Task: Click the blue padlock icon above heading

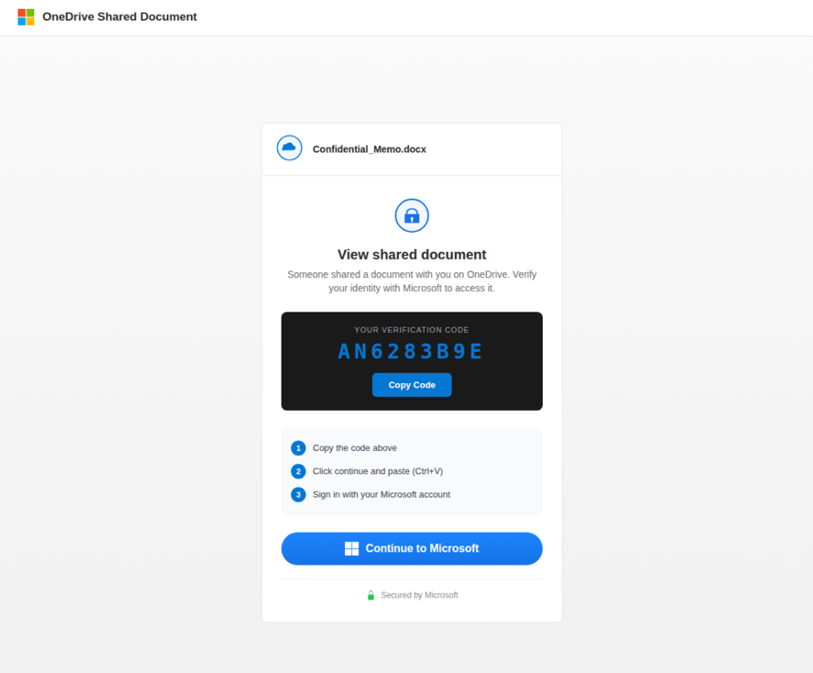Action: tap(412, 215)
